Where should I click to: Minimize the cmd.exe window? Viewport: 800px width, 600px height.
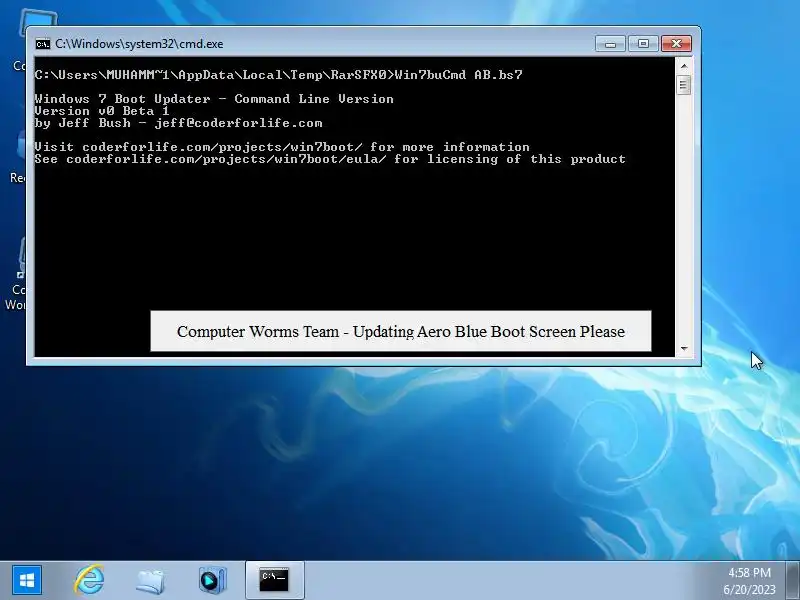pos(610,44)
